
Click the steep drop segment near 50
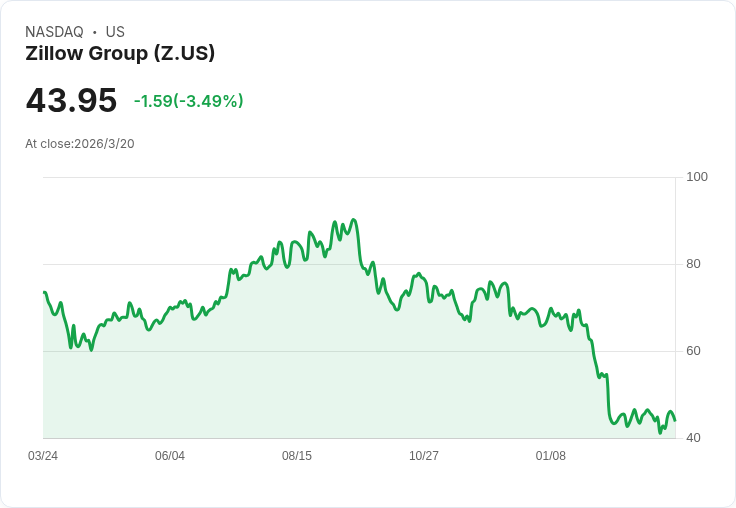tap(607, 395)
